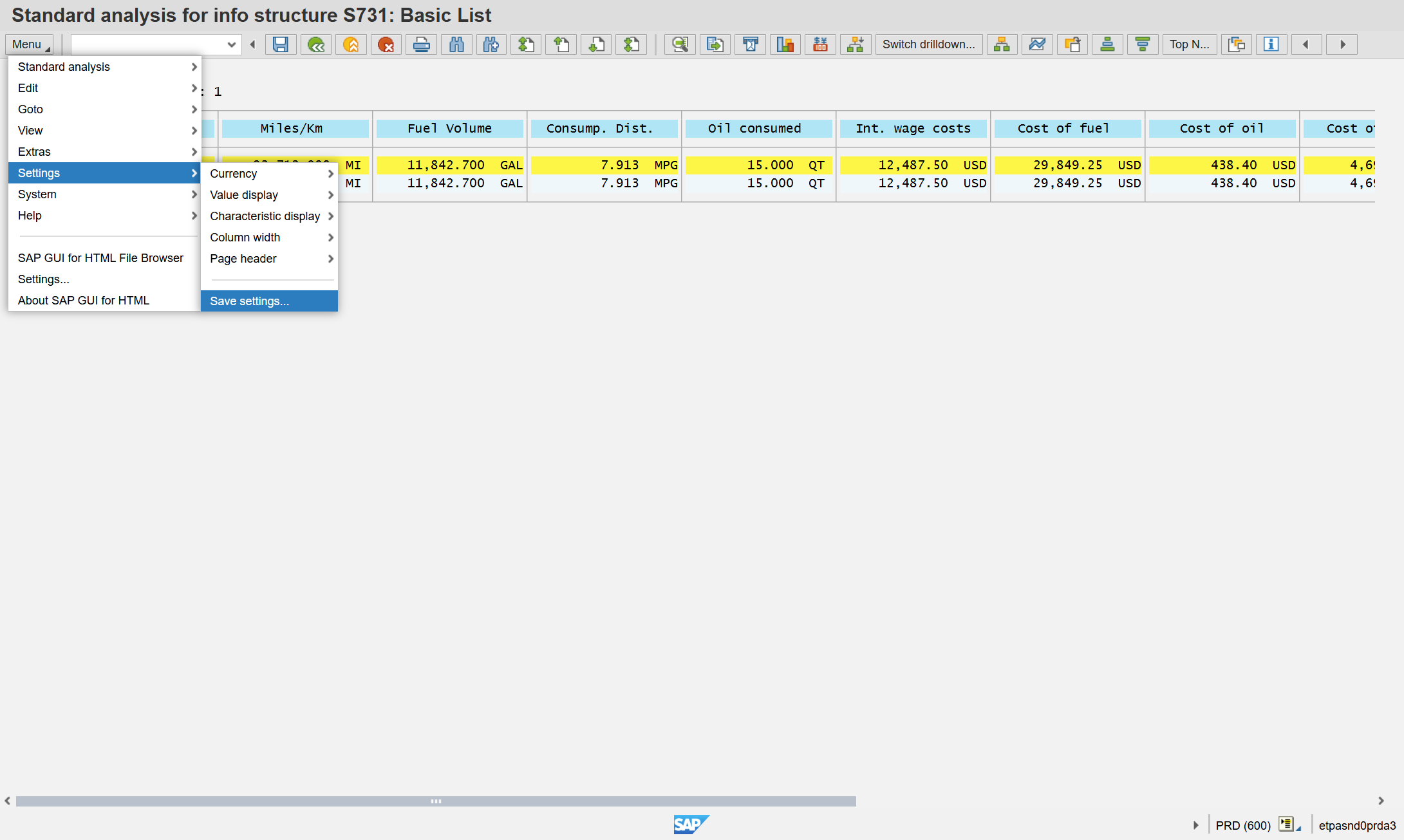Click the Fuel Volume column header
Screen dimensions: 1404x840
click(449, 129)
